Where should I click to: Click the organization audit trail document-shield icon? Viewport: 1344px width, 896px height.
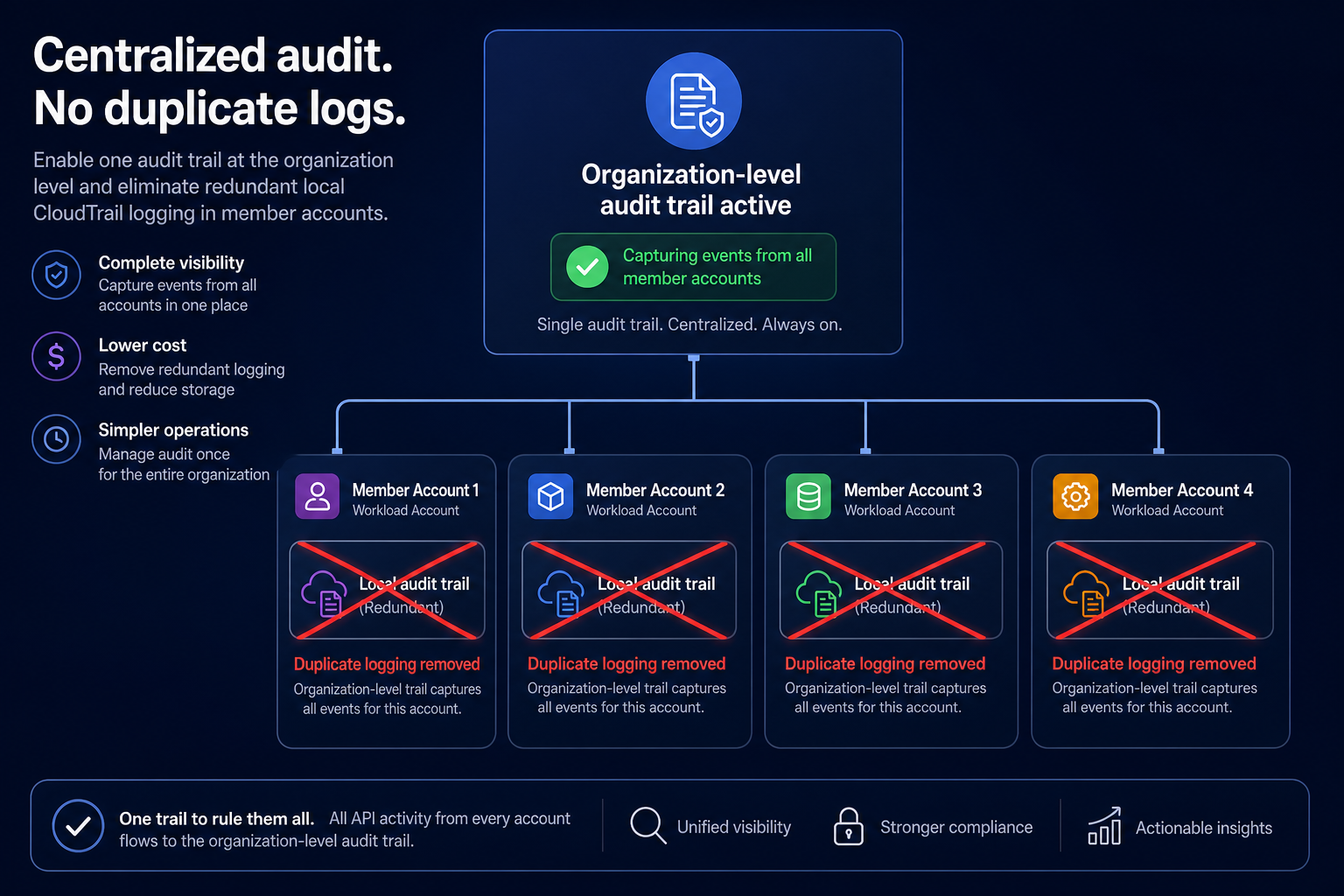(694, 101)
